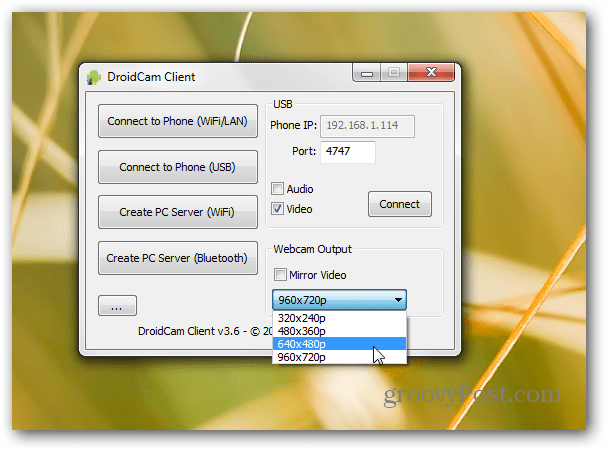The height and width of the screenshot is (450, 606).
Task: Click Create PC Server (Bluetooth) button
Action: (x=178, y=258)
